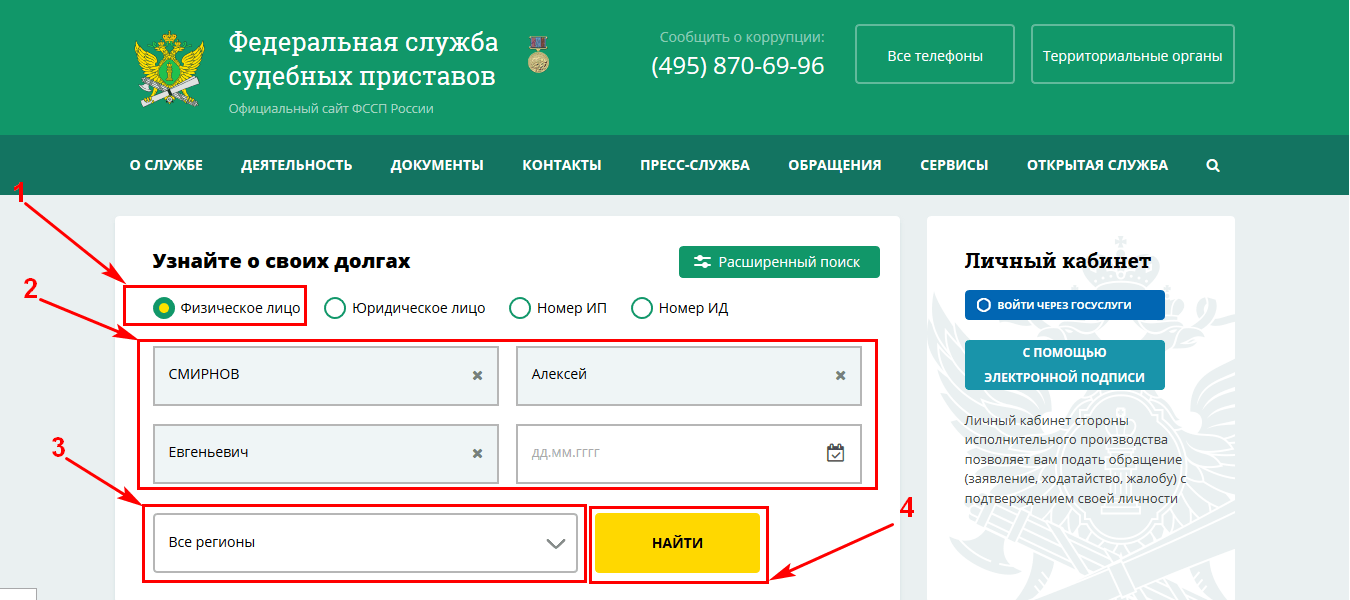Select the Физическое лицо radio button
The height and width of the screenshot is (600, 1350).
point(164,308)
